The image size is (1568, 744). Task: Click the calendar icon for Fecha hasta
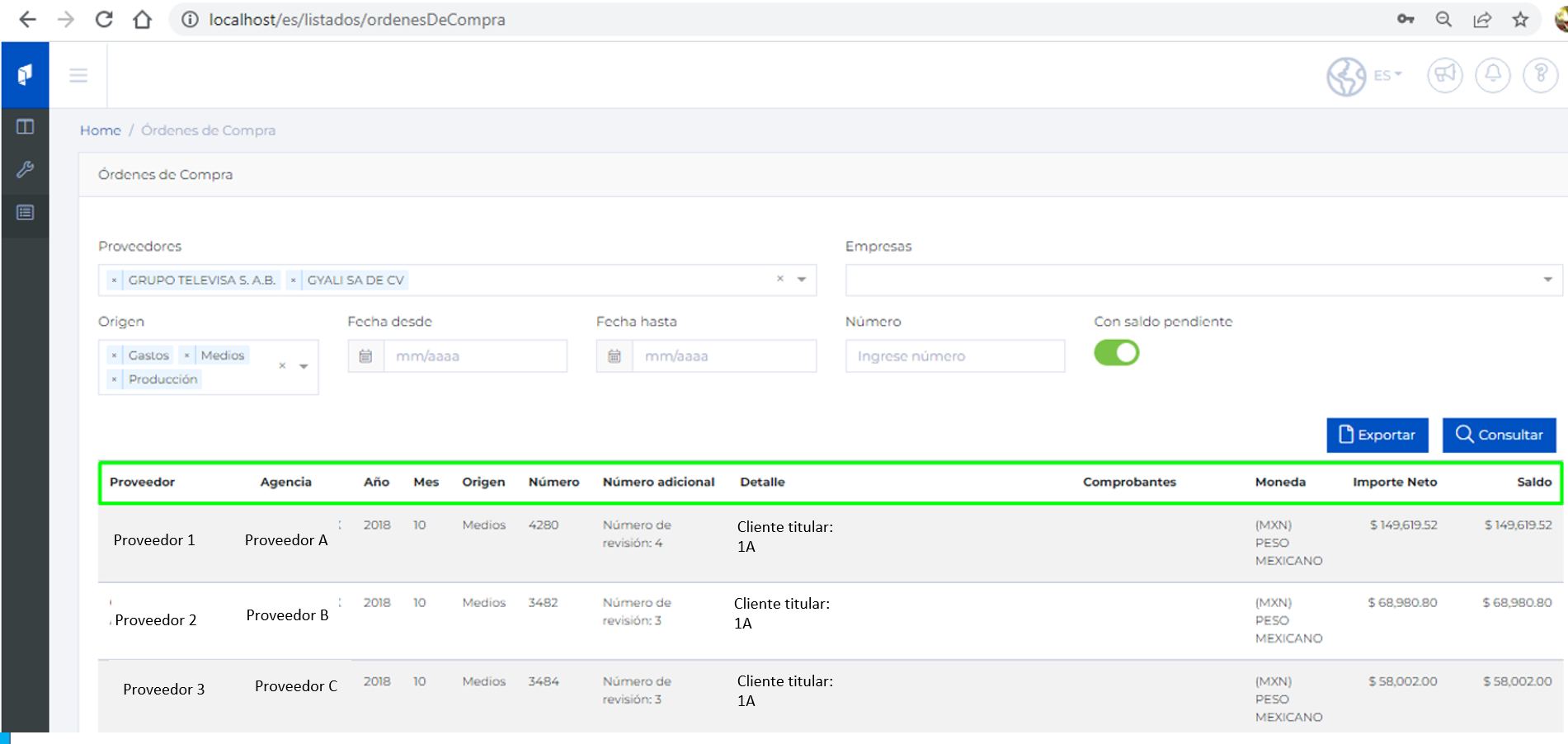(x=614, y=356)
